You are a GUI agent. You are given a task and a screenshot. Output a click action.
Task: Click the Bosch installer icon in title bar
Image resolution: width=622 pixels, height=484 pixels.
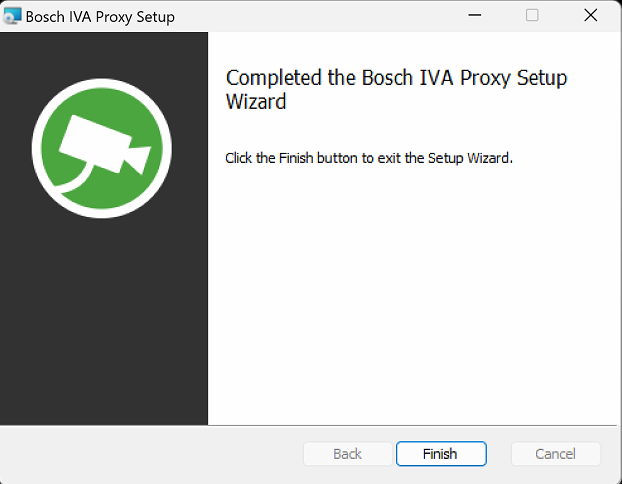click(13, 16)
